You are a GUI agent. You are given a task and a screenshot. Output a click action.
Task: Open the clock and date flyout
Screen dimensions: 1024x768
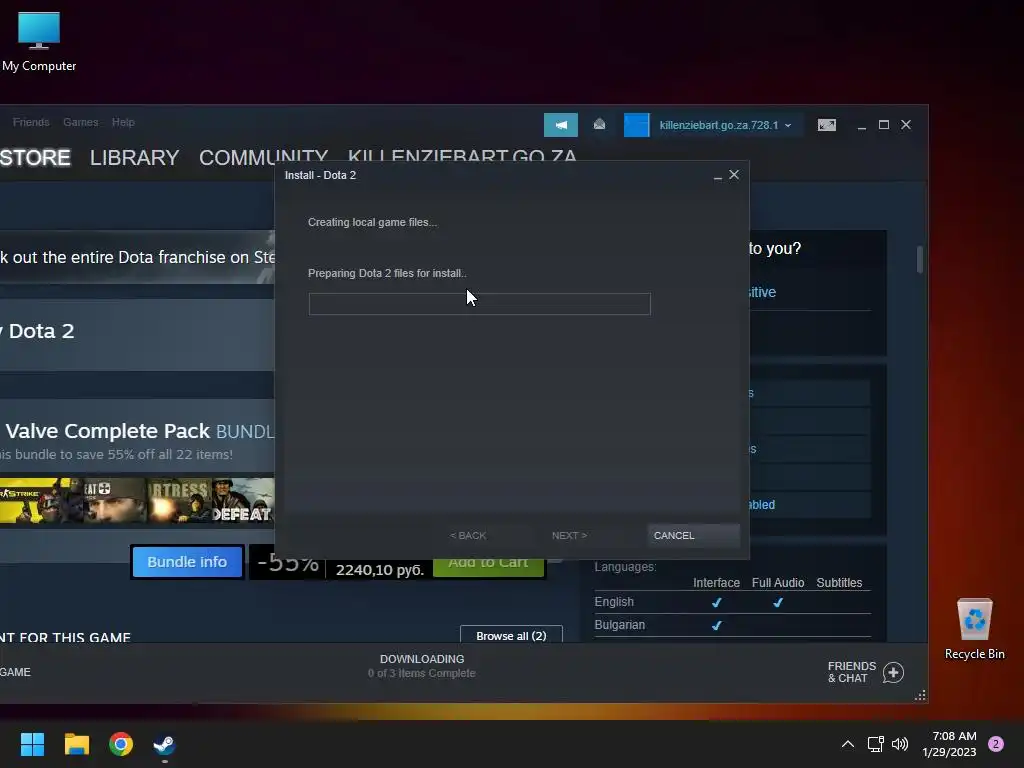(949, 744)
